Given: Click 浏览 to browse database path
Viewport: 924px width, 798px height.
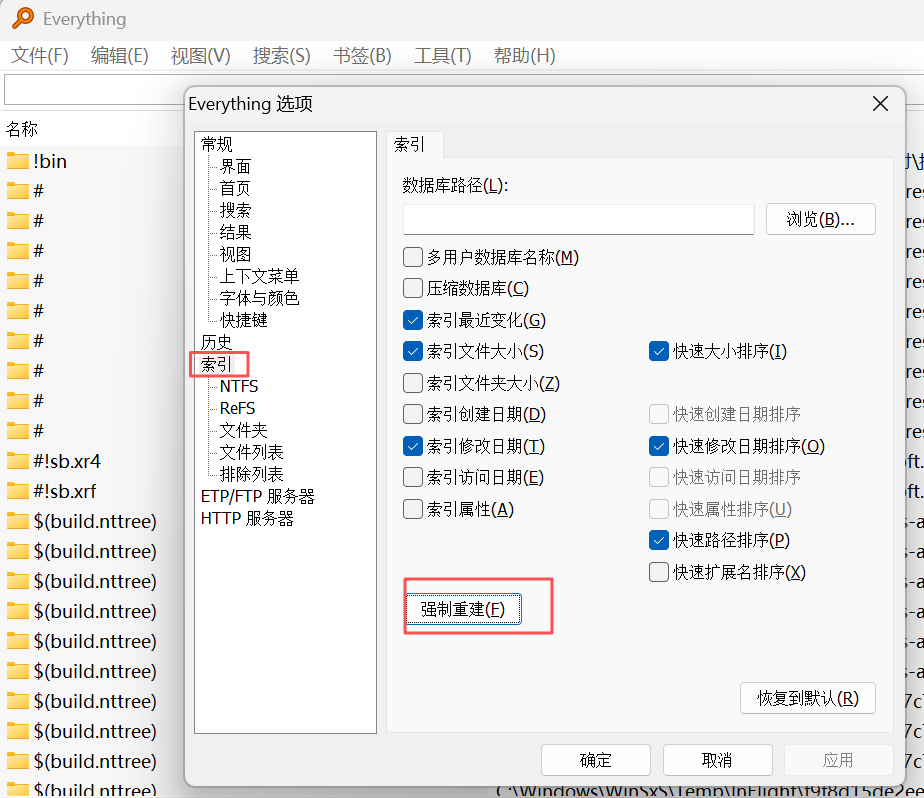Looking at the screenshot, I should click(820, 219).
